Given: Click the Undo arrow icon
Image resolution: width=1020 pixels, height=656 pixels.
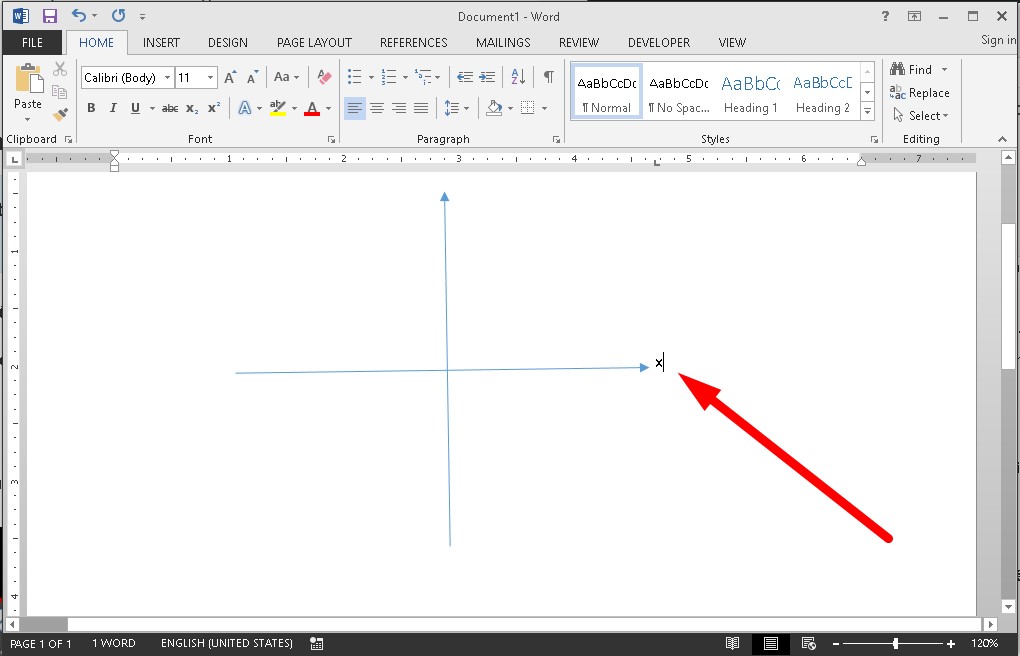Looking at the screenshot, I should 79,16.
